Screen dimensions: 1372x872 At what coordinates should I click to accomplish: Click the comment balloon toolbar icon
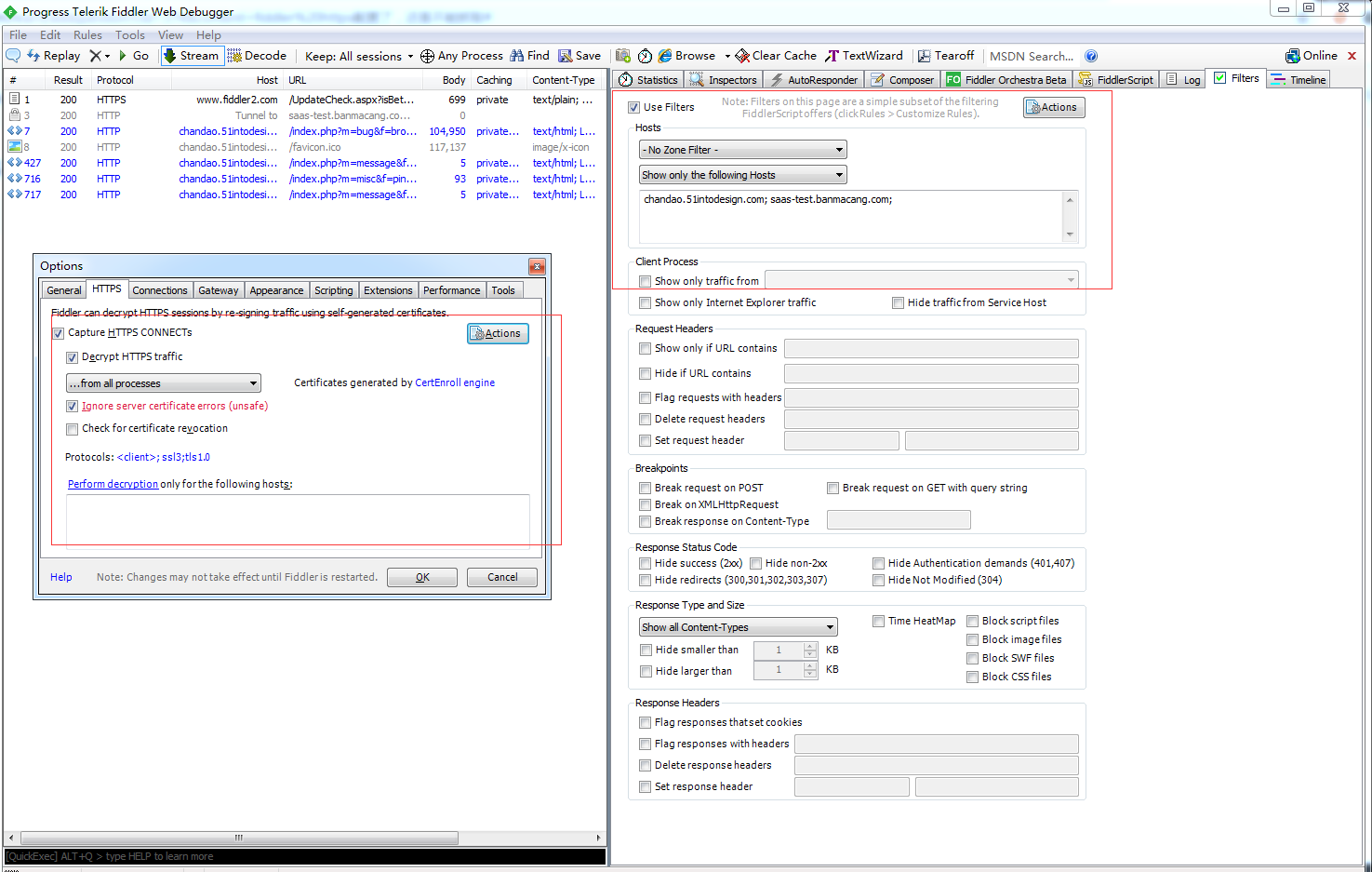tap(13, 56)
